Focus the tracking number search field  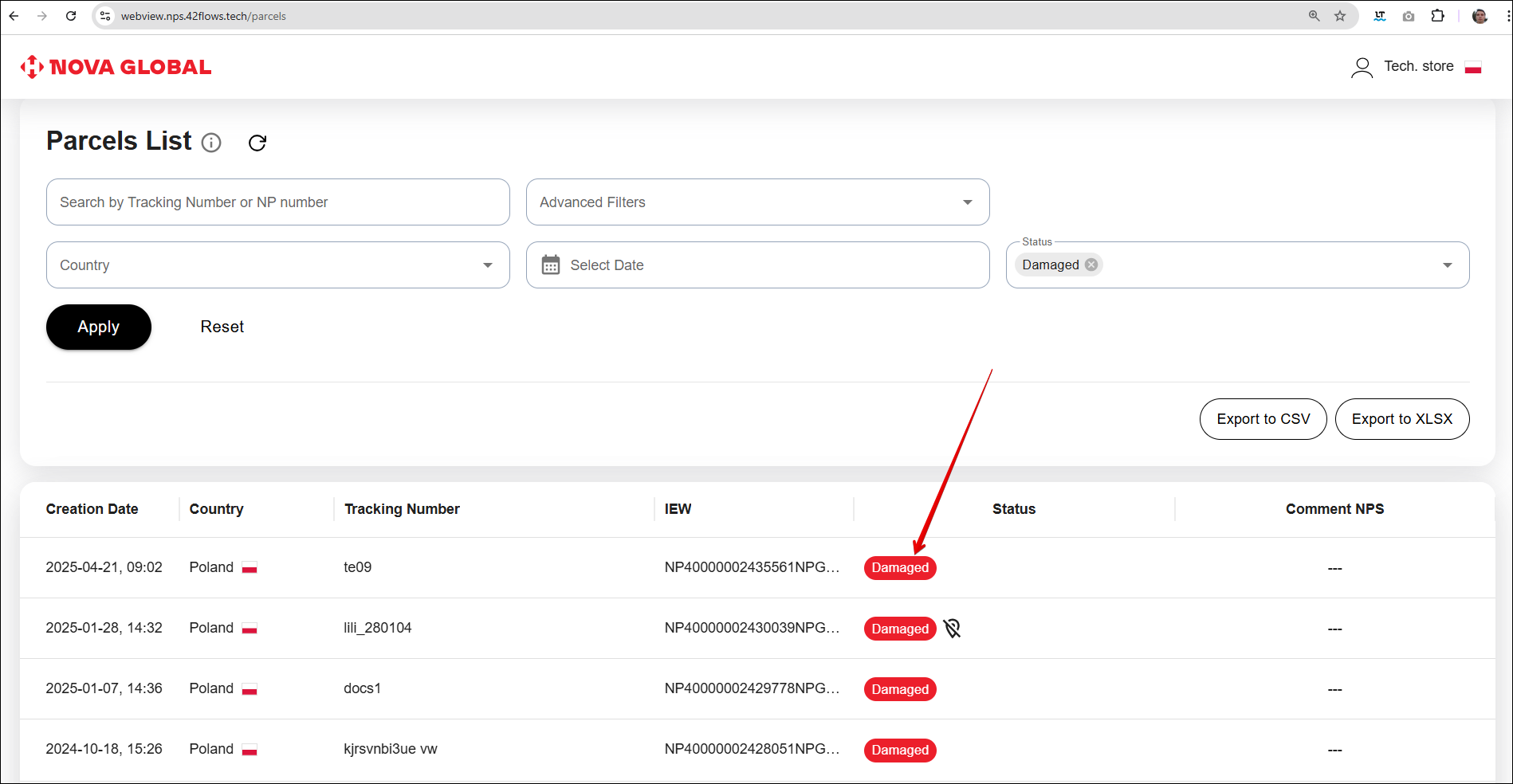click(x=277, y=202)
